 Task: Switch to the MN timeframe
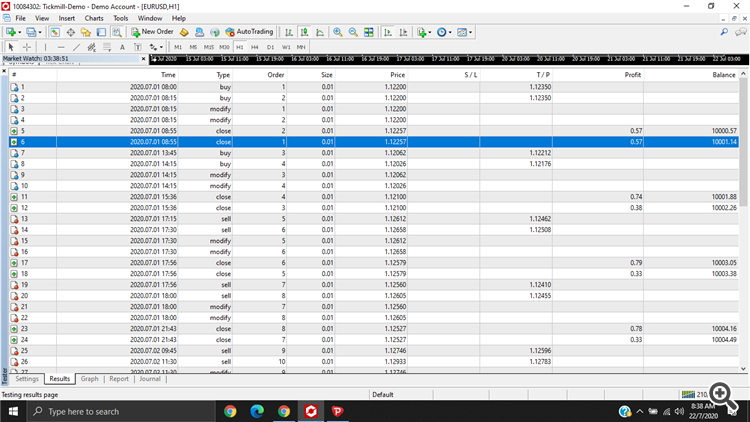[301, 47]
